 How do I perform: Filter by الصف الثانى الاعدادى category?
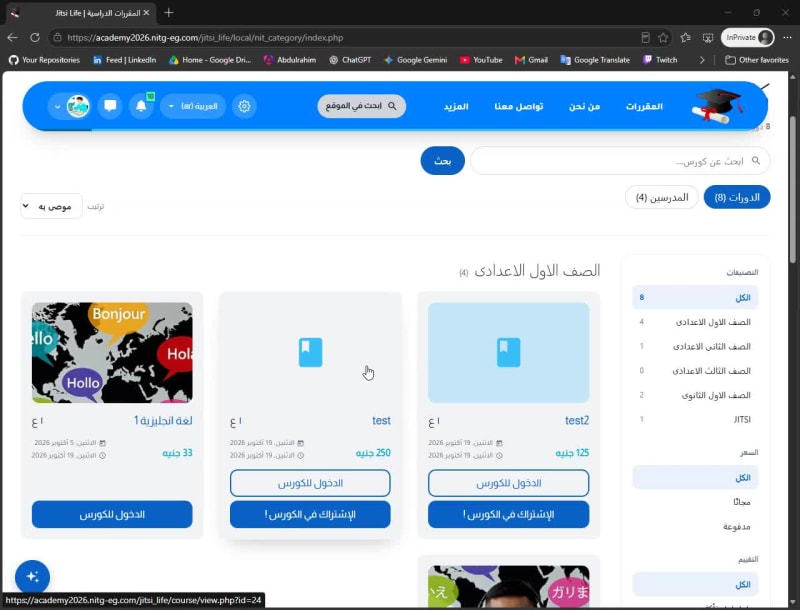695,346
